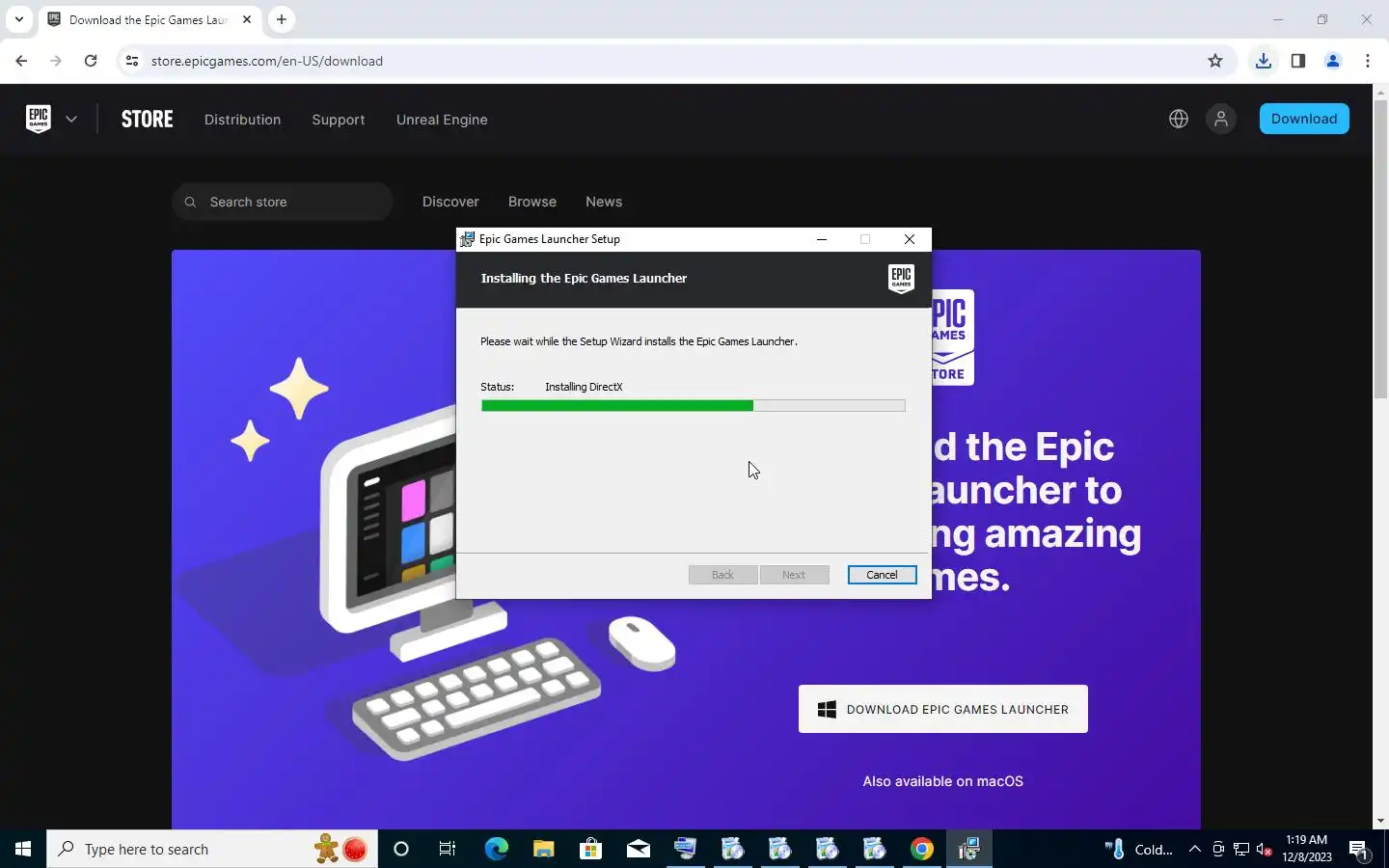Open the Chrome three-dot menu
Viewport: 1389px width, 868px height.
[x=1368, y=61]
